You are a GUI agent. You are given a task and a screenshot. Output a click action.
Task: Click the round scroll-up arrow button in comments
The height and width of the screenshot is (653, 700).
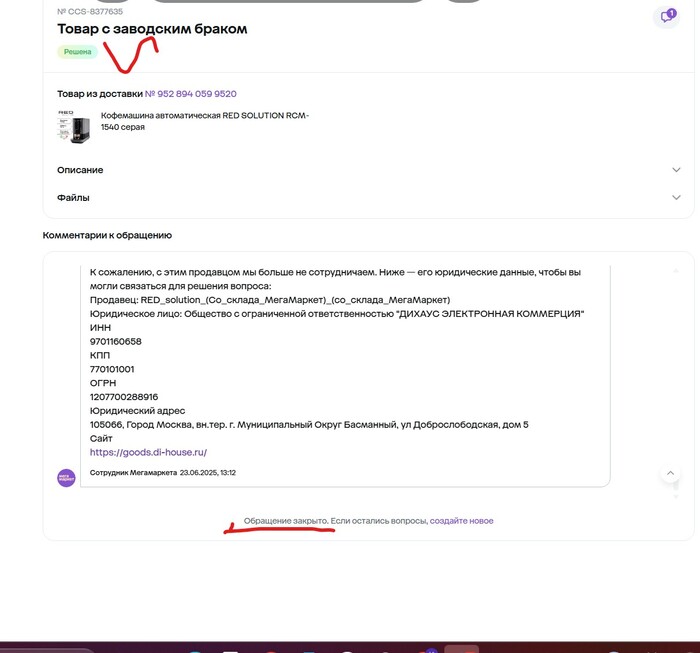[670, 473]
